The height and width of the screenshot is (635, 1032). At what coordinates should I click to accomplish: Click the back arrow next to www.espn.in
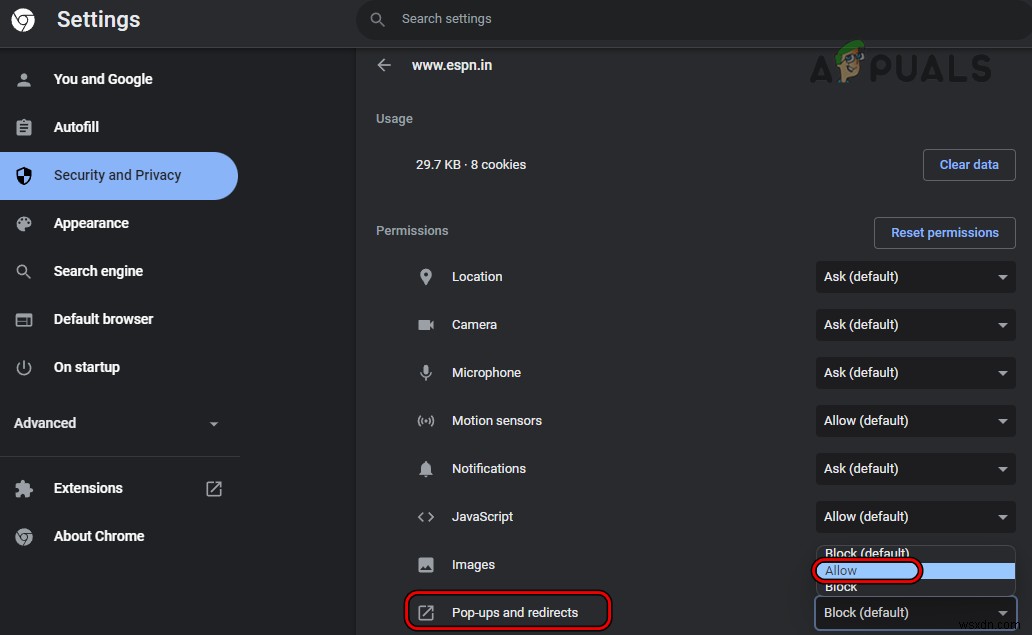point(384,64)
